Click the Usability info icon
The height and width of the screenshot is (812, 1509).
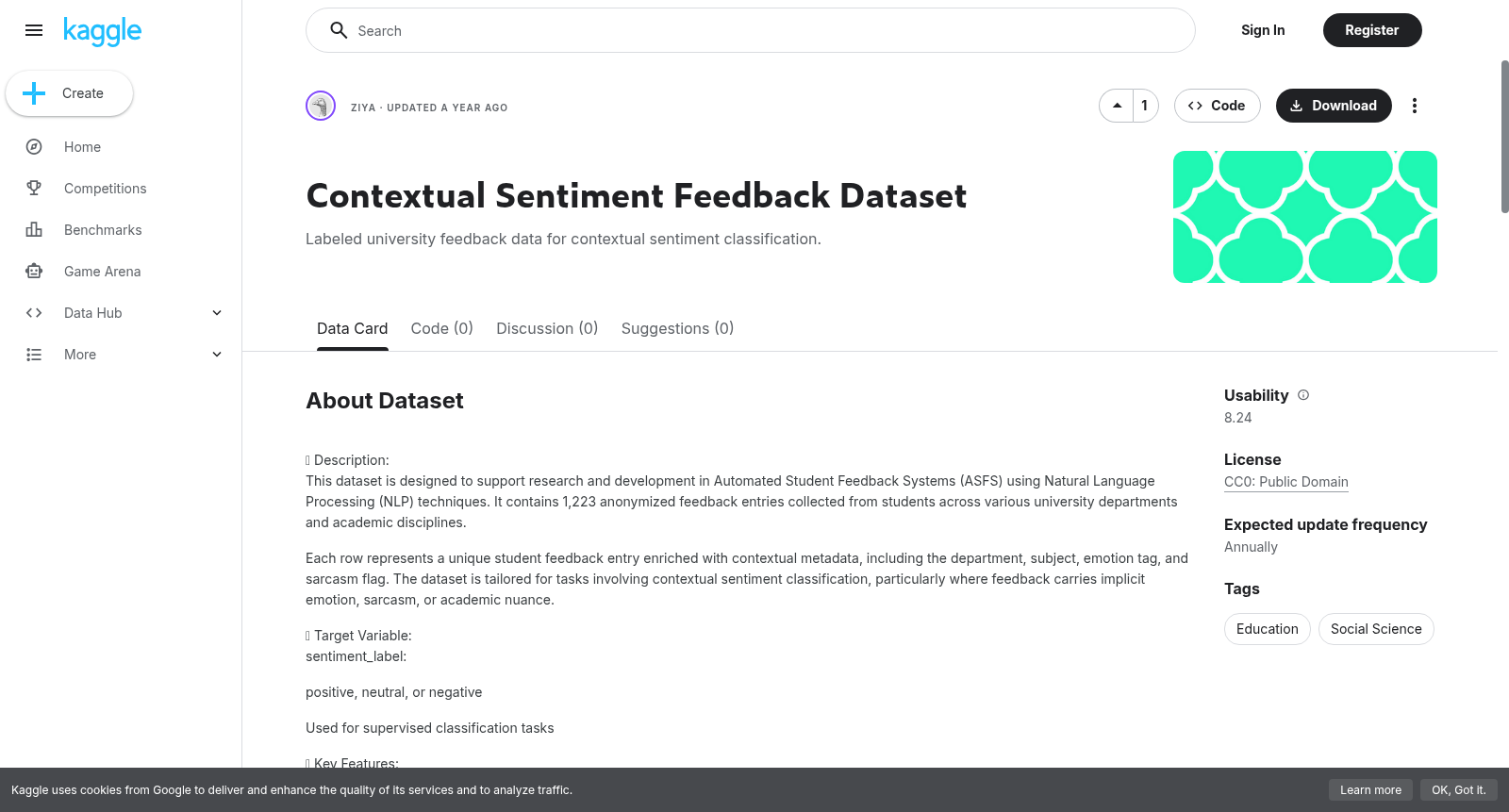click(1303, 395)
